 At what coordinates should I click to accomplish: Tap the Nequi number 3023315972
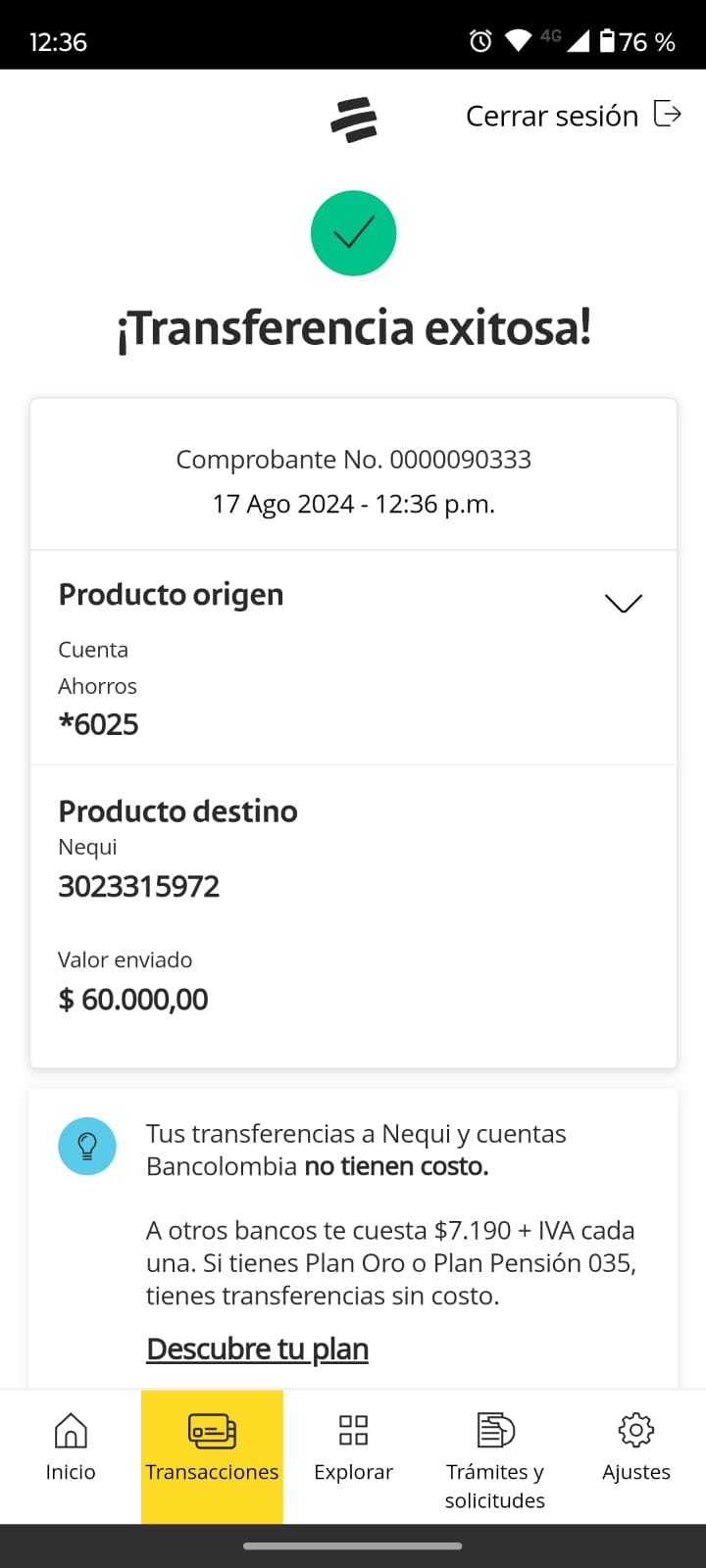(x=139, y=887)
